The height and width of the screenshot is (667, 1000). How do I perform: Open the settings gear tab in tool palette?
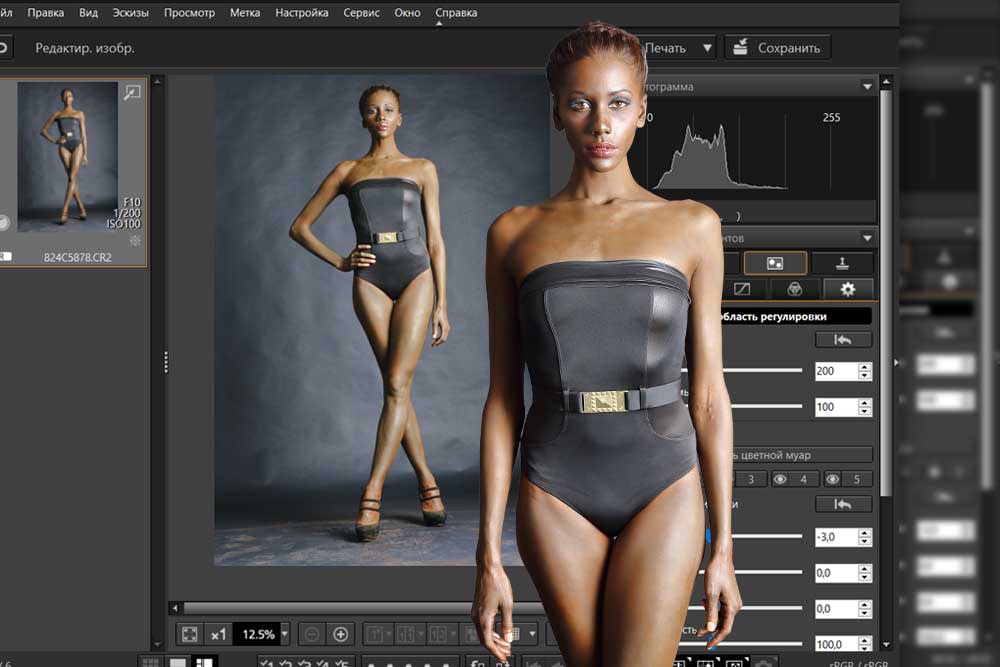848,289
